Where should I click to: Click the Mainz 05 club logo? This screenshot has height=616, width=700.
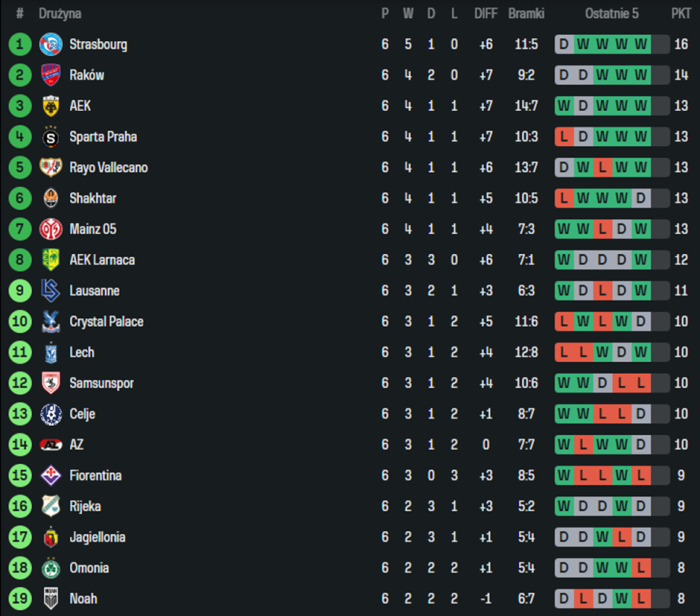coord(50,229)
